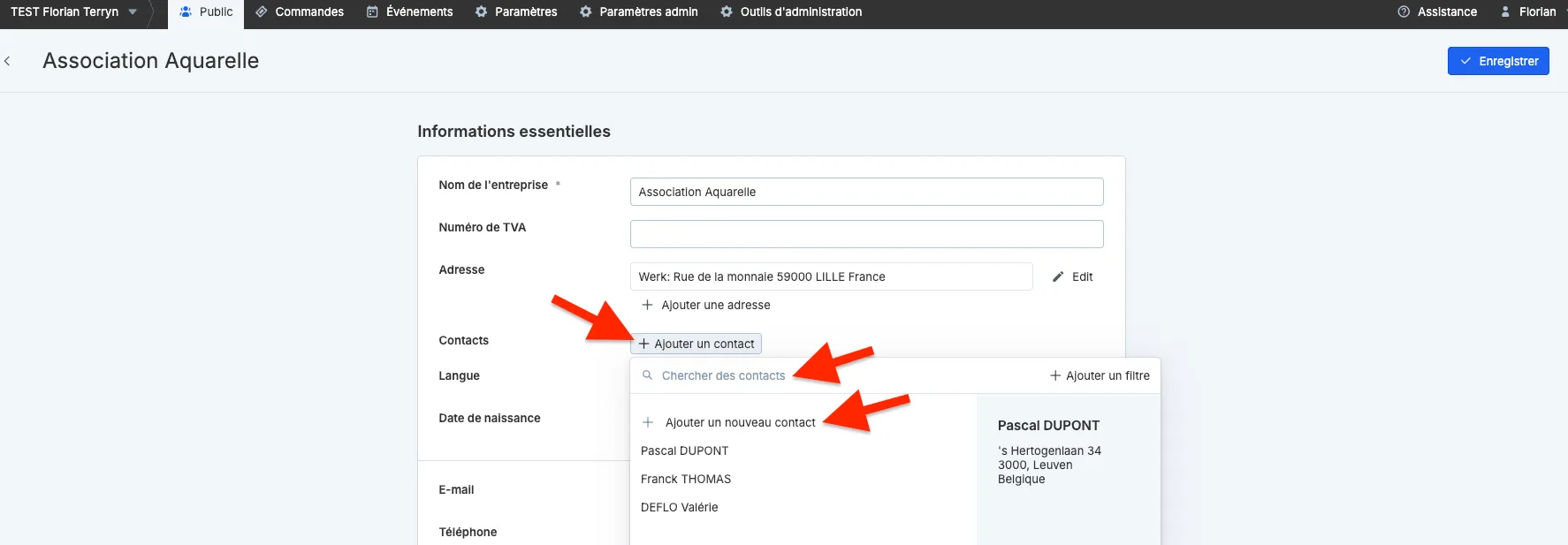Click the Outils d'administration gear icon
The height and width of the screenshot is (545, 1568).
tap(727, 11)
